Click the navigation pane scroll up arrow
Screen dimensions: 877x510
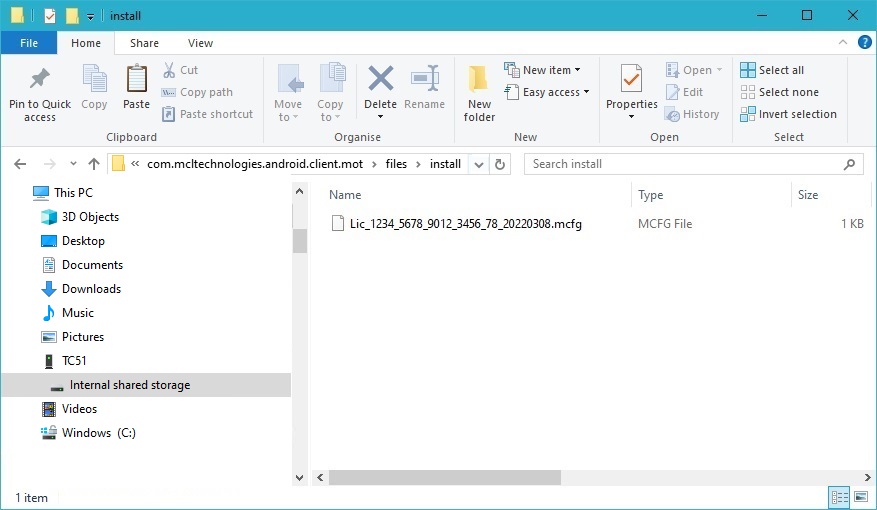(x=299, y=192)
